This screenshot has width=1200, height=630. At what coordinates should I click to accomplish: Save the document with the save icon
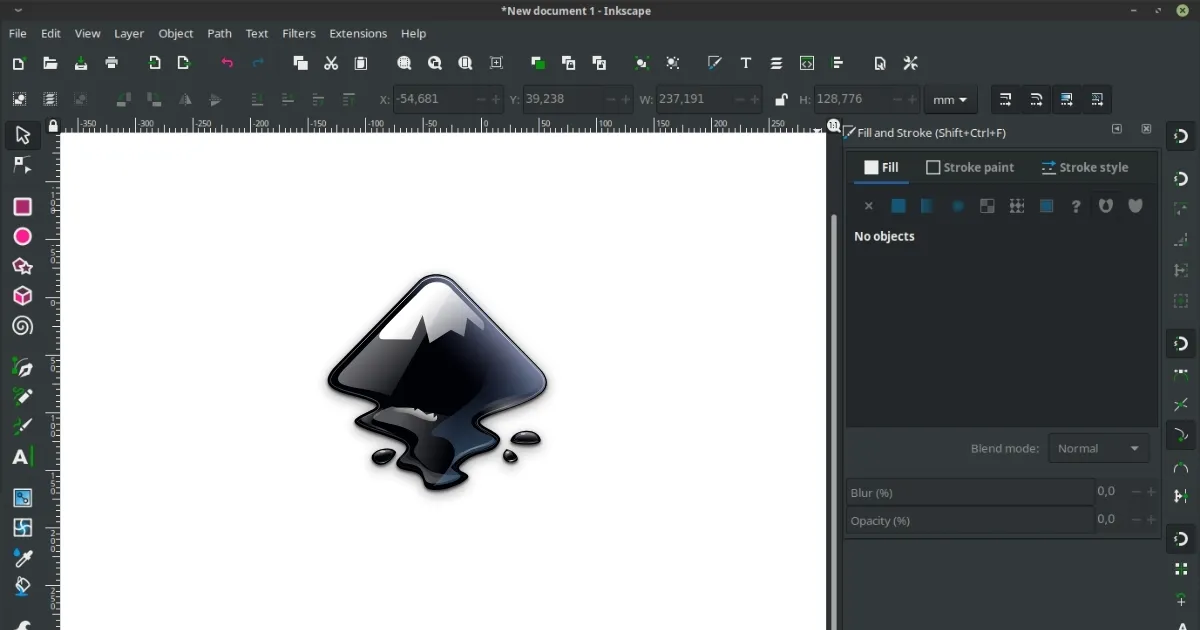click(x=81, y=63)
